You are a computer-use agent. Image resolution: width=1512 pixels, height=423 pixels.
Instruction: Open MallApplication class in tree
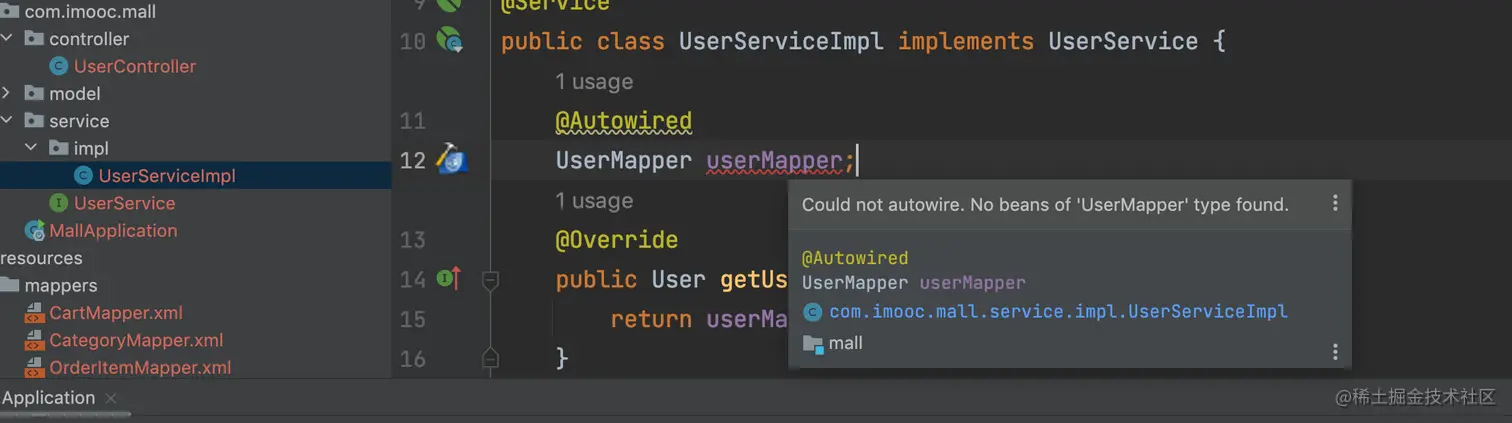point(113,230)
